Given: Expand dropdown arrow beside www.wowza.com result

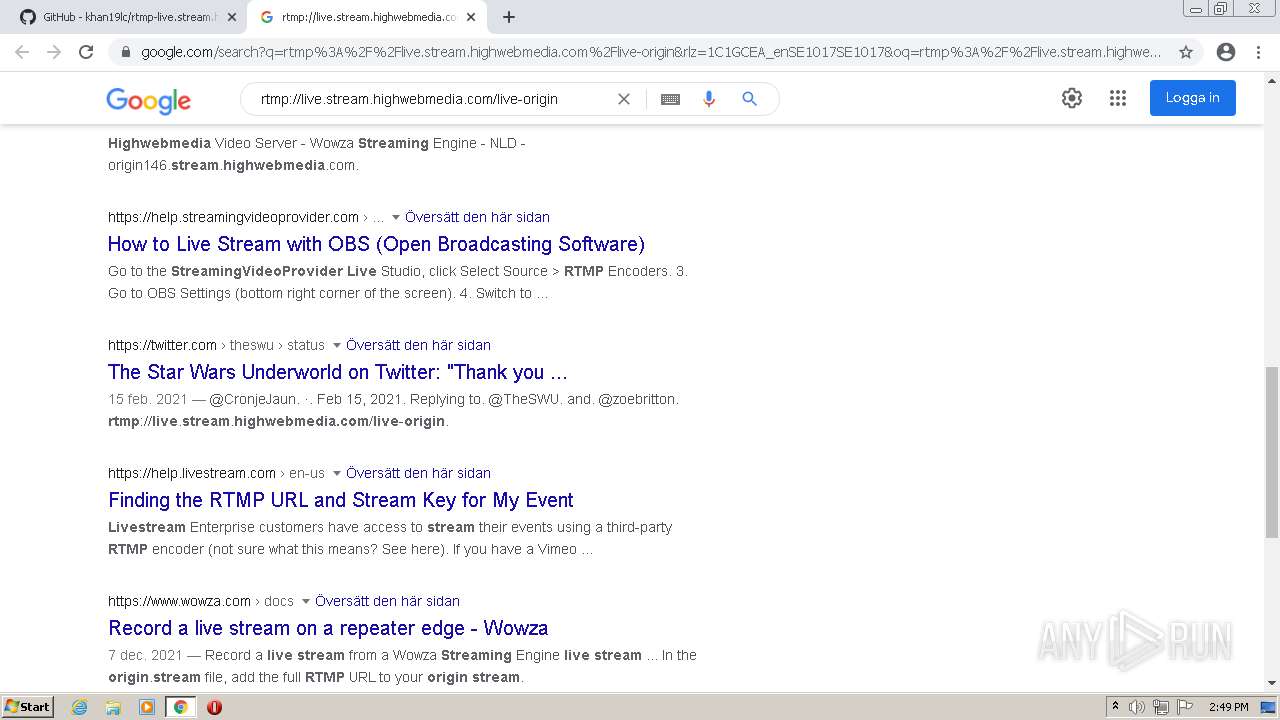Looking at the screenshot, I should pos(306,601).
